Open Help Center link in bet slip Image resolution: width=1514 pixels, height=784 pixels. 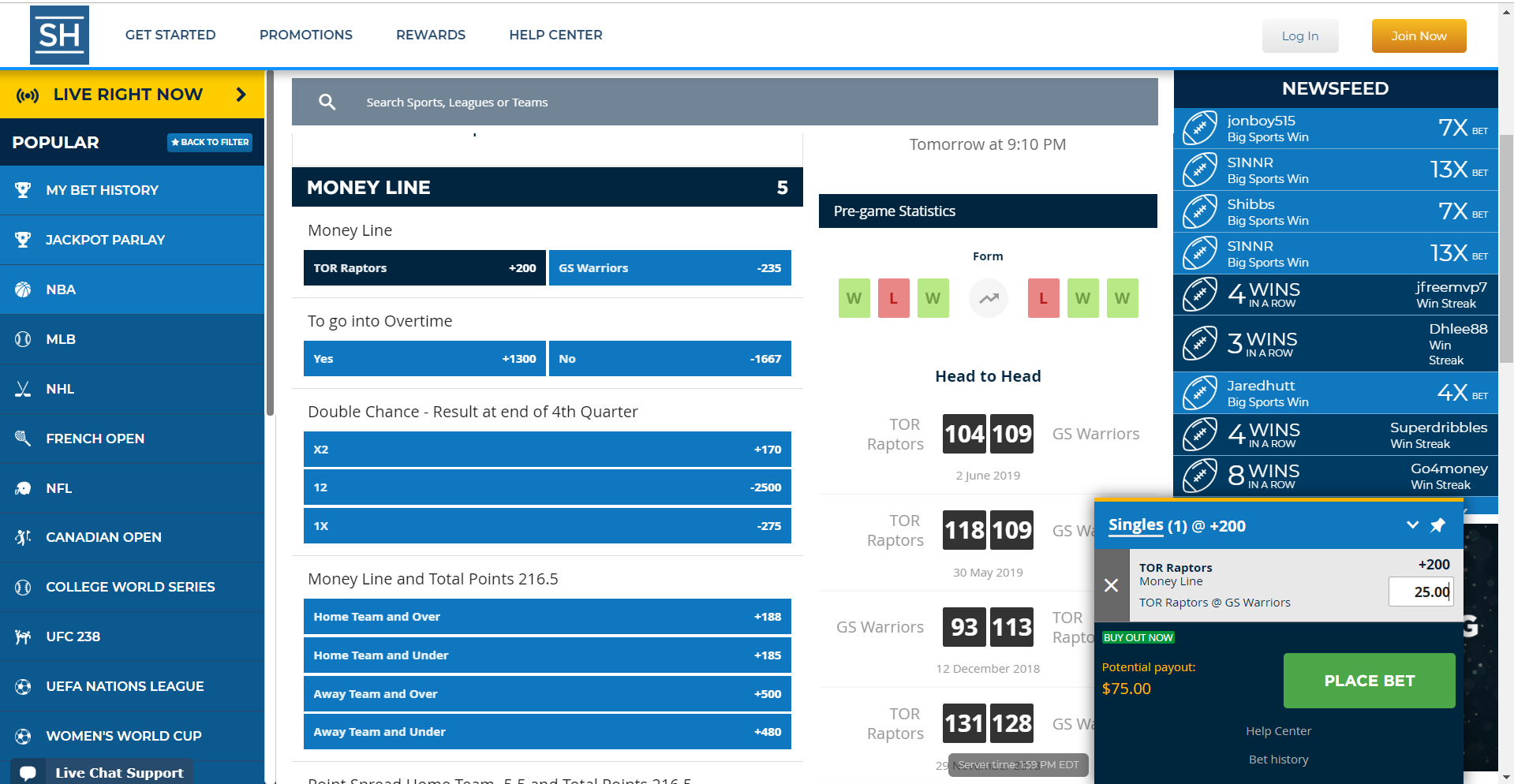[1278, 731]
